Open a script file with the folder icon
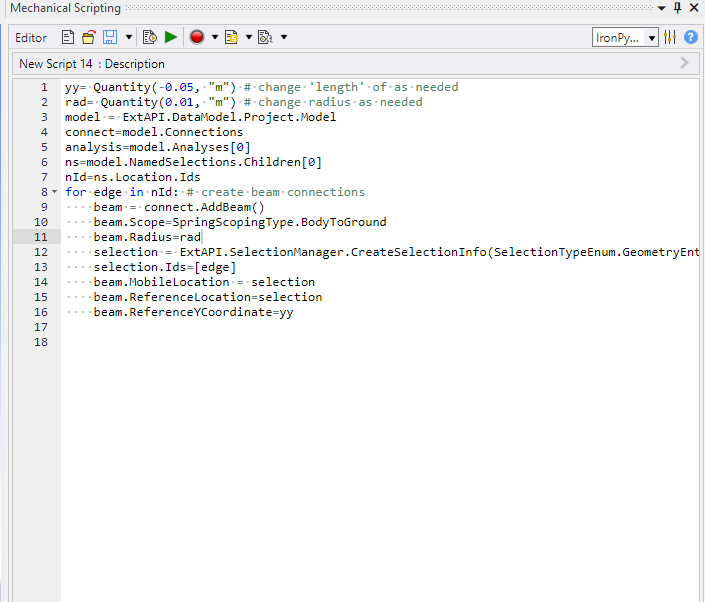The height and width of the screenshot is (602, 705). coord(89,37)
